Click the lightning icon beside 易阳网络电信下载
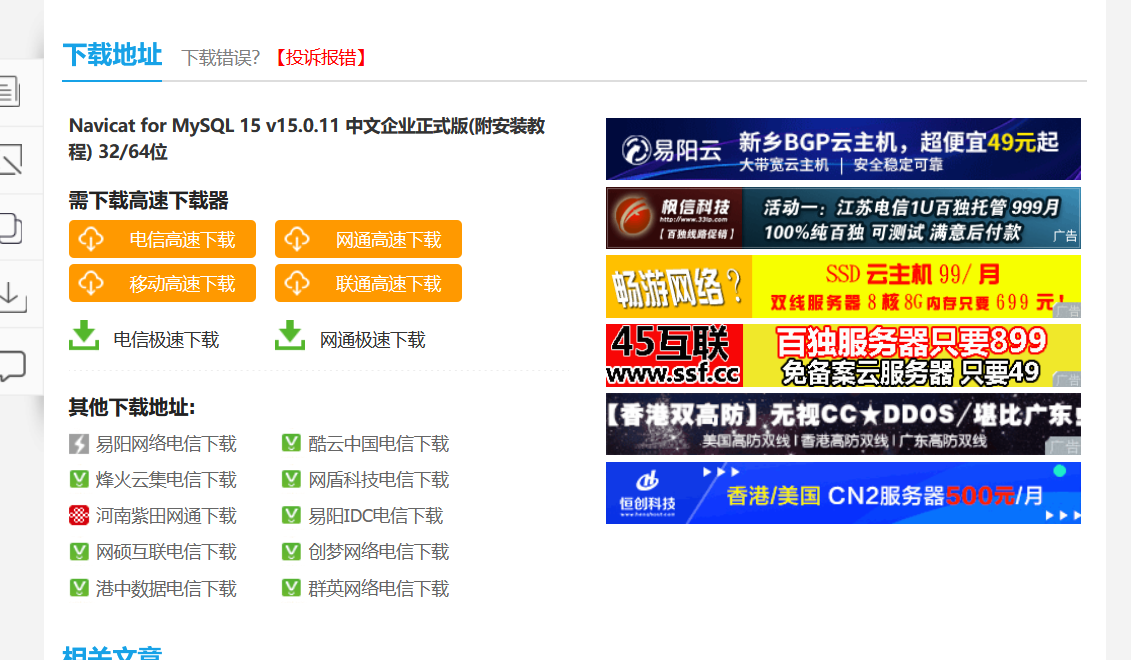This screenshot has height=660, width=1139. click(78, 444)
